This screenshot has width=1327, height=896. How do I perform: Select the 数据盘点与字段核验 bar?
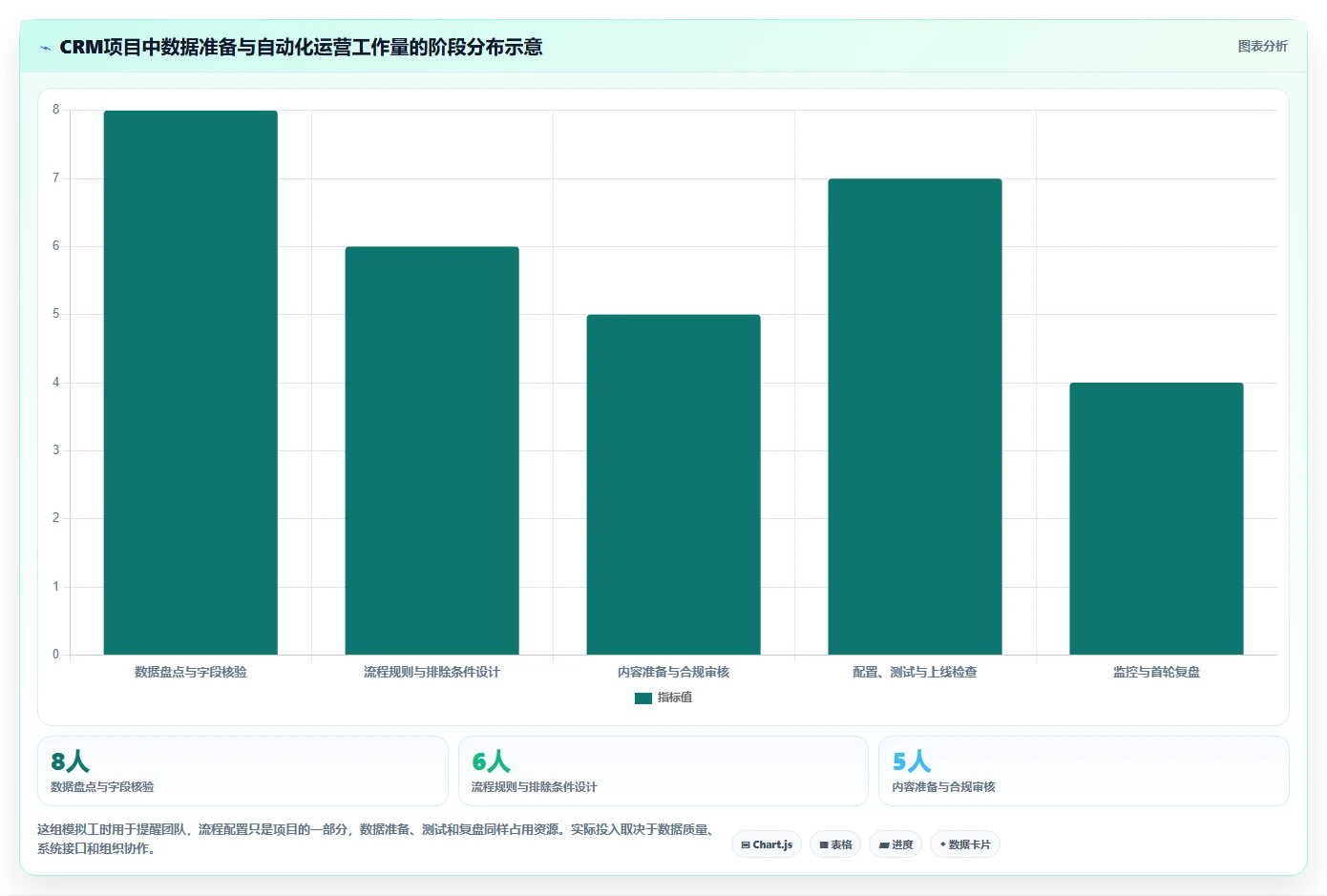click(x=191, y=383)
